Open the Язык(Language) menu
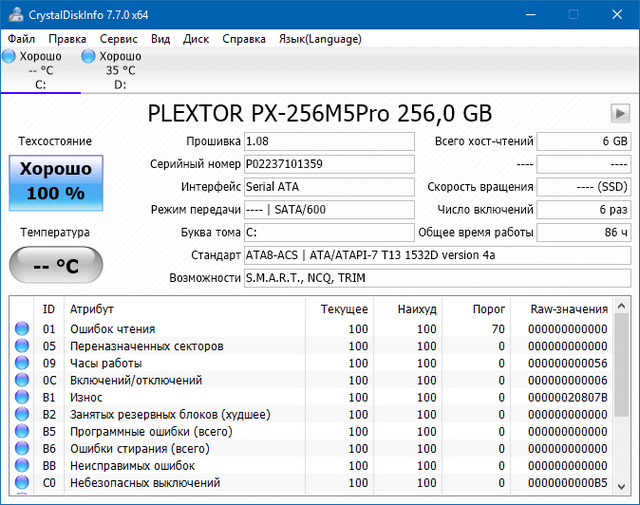 [x=320, y=39]
